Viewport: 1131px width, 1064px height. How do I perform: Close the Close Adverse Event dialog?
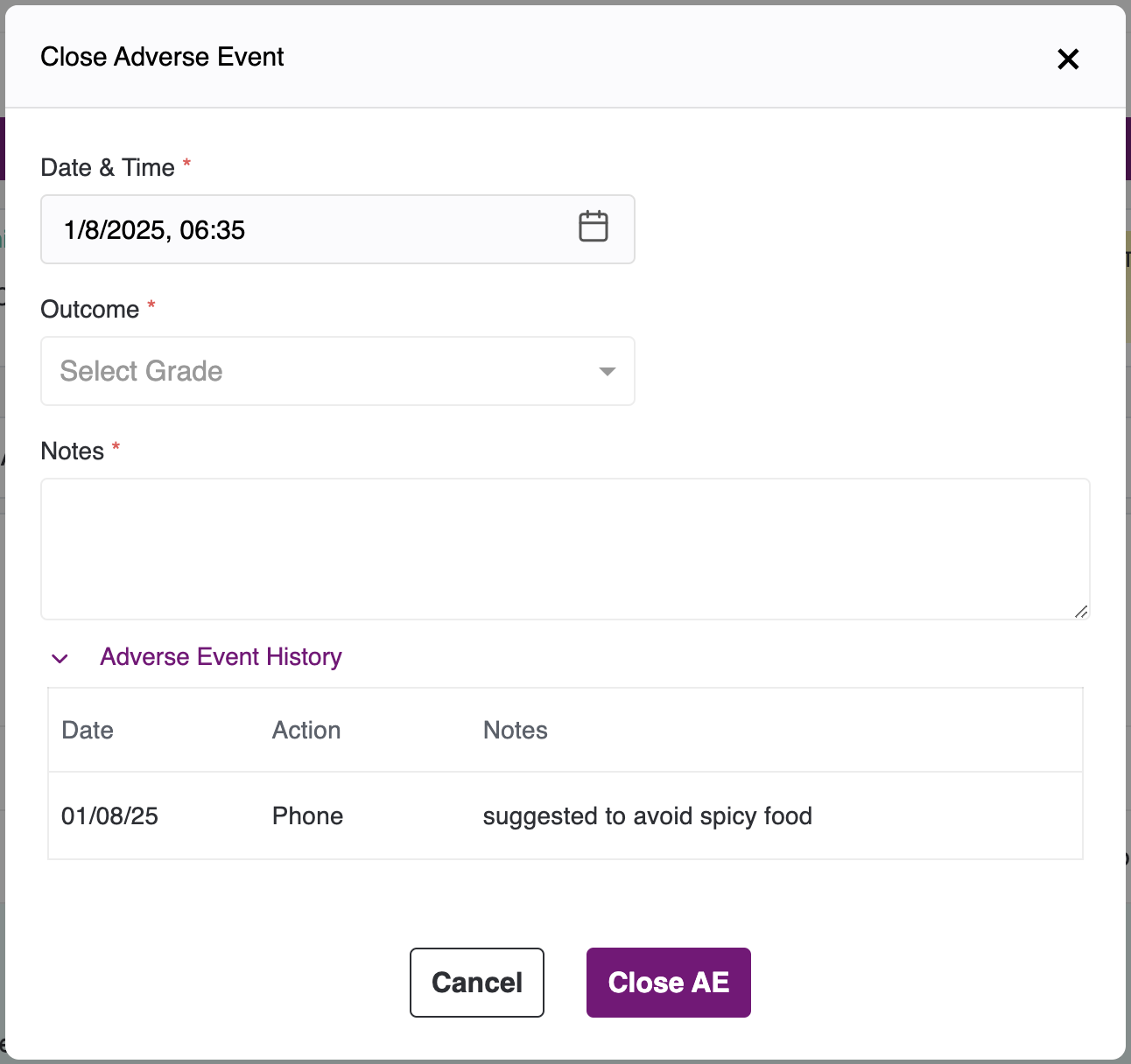1068,59
